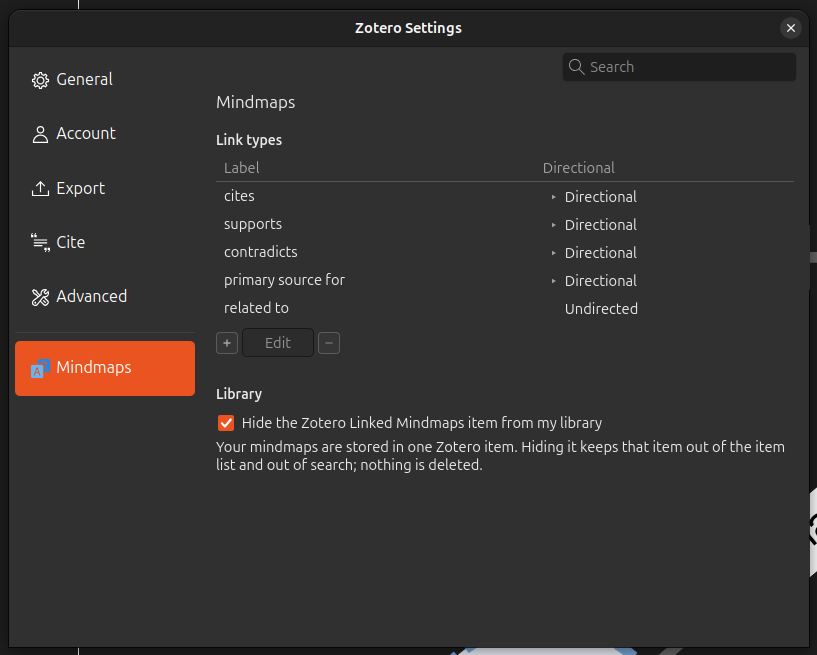Click the Edit link type button
The image size is (817, 655).
click(x=278, y=343)
